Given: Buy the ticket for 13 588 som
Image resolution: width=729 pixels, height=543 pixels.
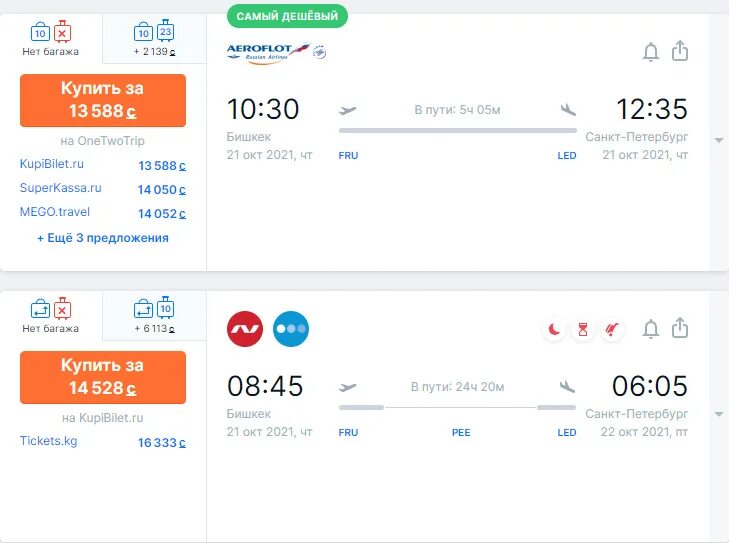Looking at the screenshot, I should [x=103, y=100].
